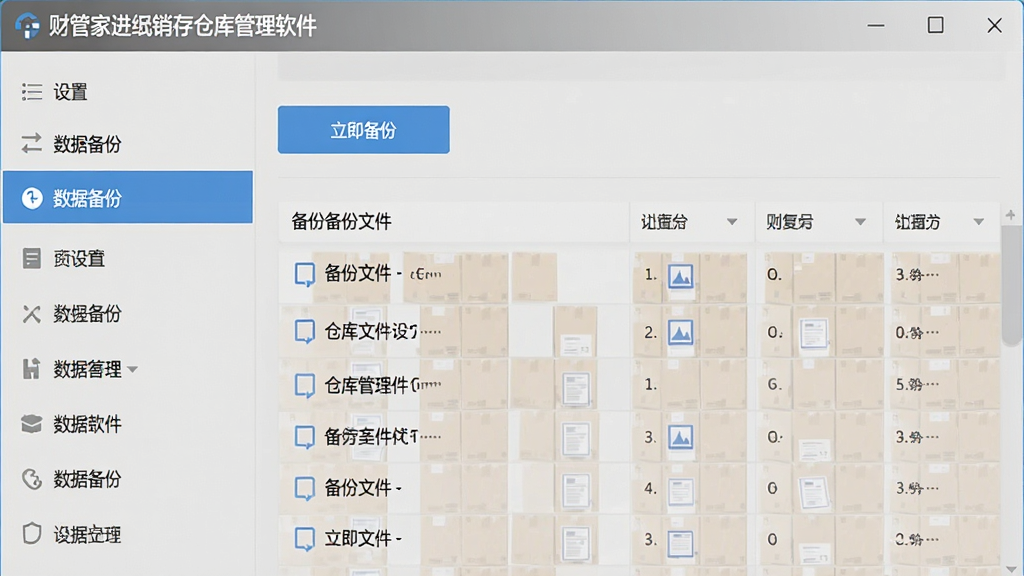Viewport: 1024px width, 576px height.
Task: Click document icon after 备劳案件 name
Action: [x=576, y=440]
